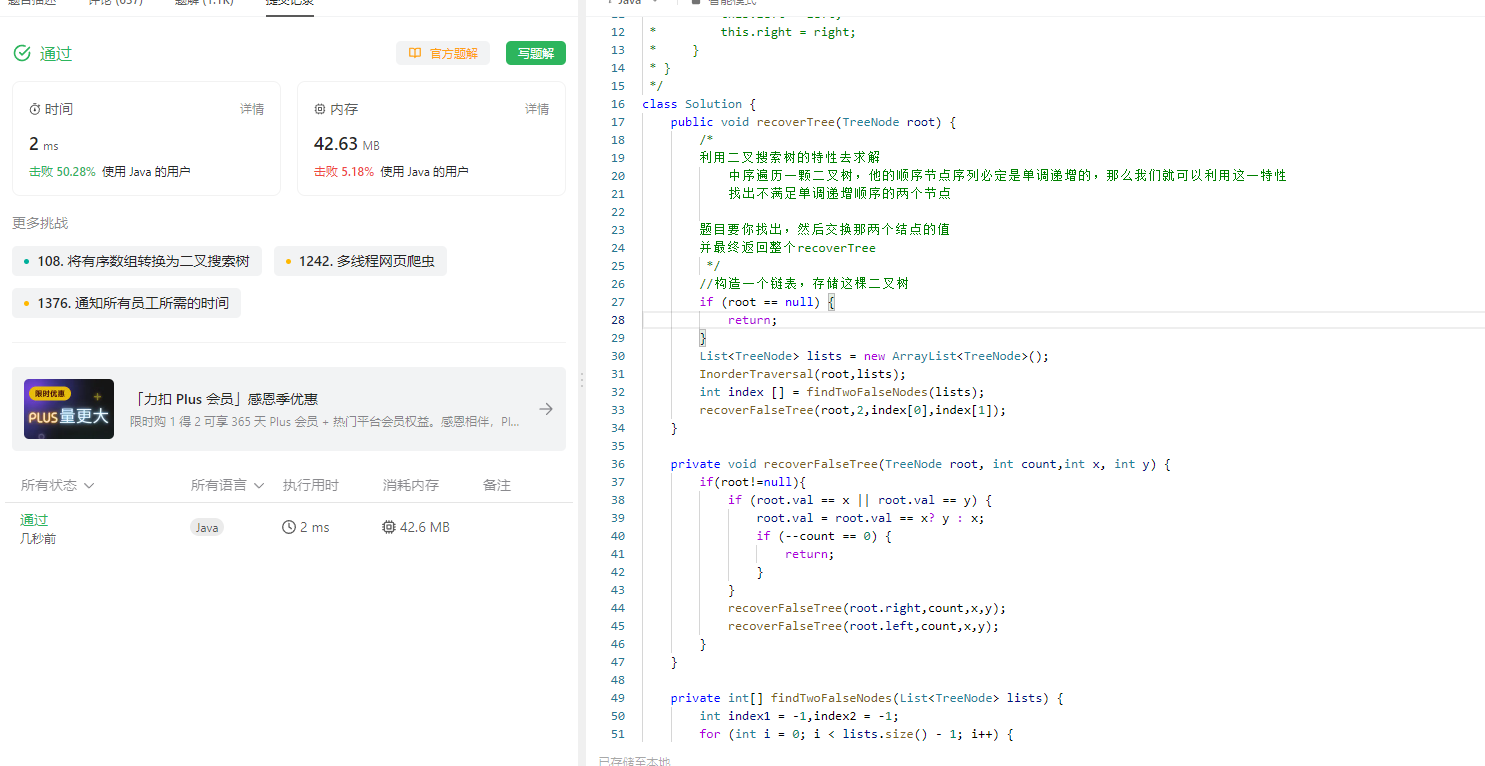
Task: Expand the 所有语言 filter dropdown
Action: pos(228,485)
